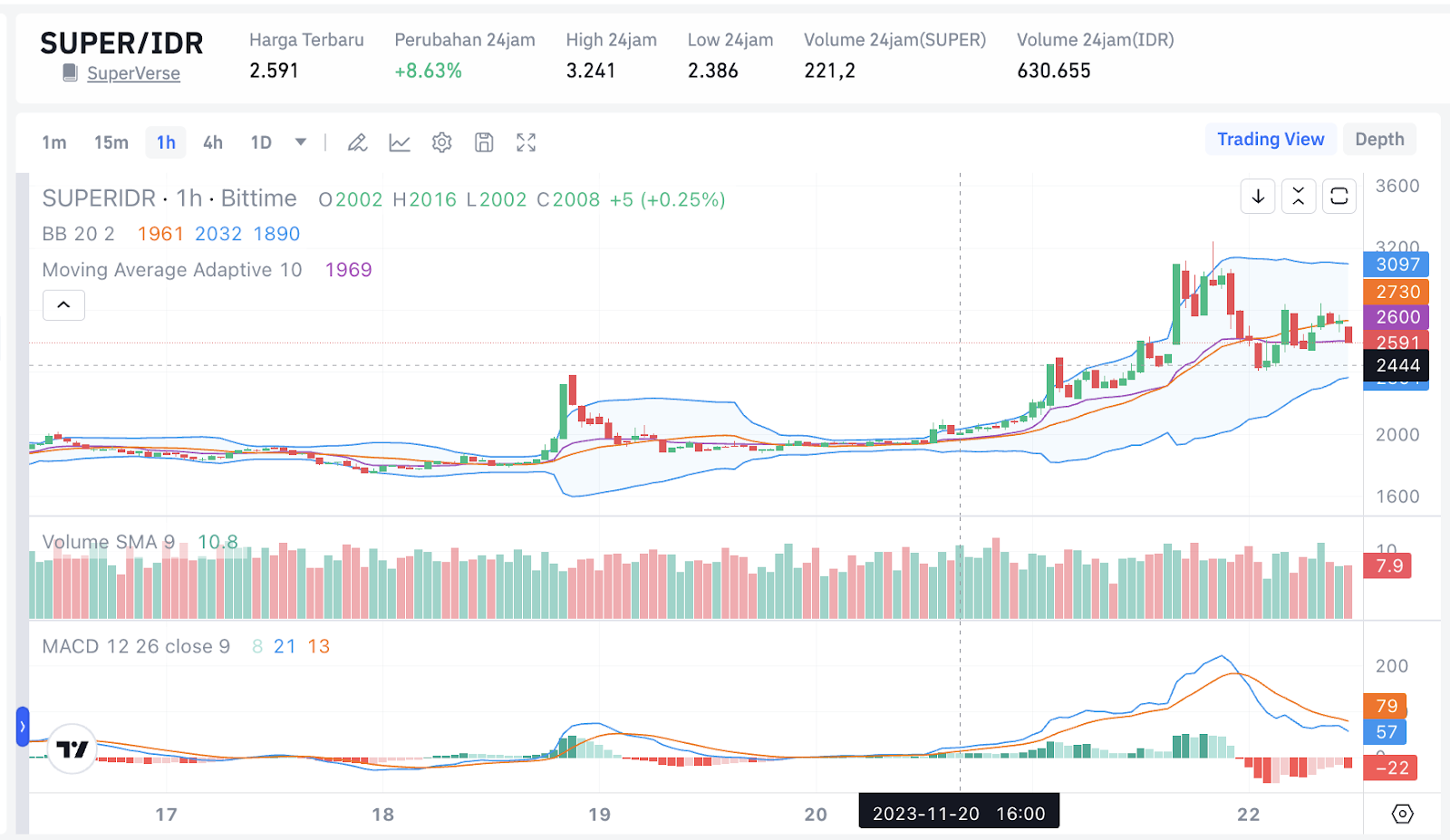This screenshot has width=1450, height=840.
Task: Click the book icon beside SuperVerse
Action: click(x=70, y=73)
